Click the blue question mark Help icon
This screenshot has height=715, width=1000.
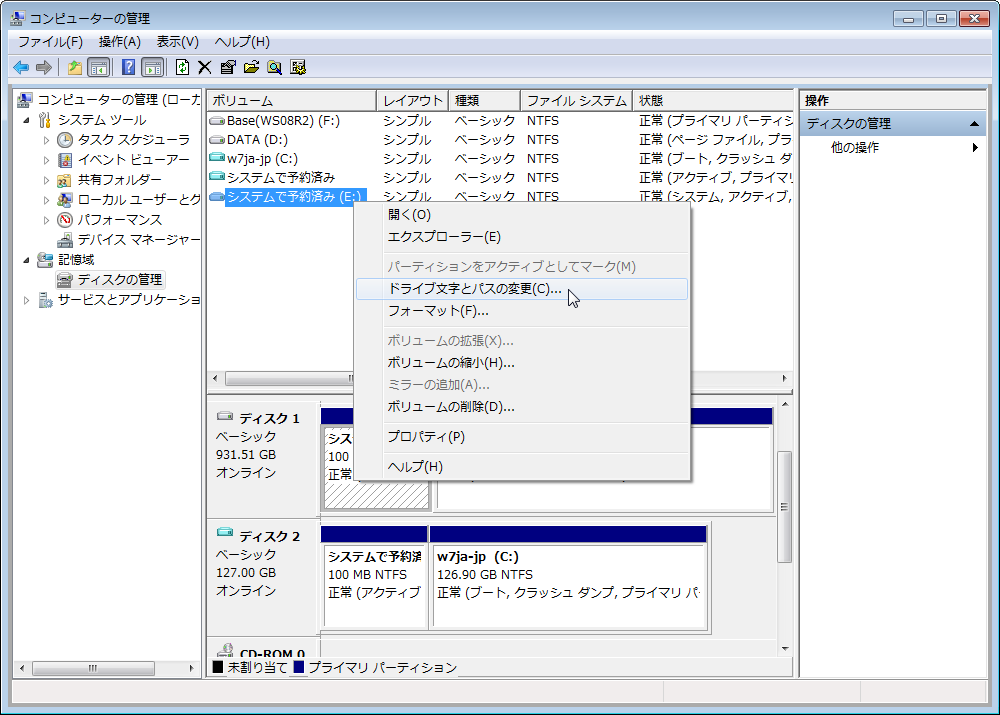[x=128, y=68]
